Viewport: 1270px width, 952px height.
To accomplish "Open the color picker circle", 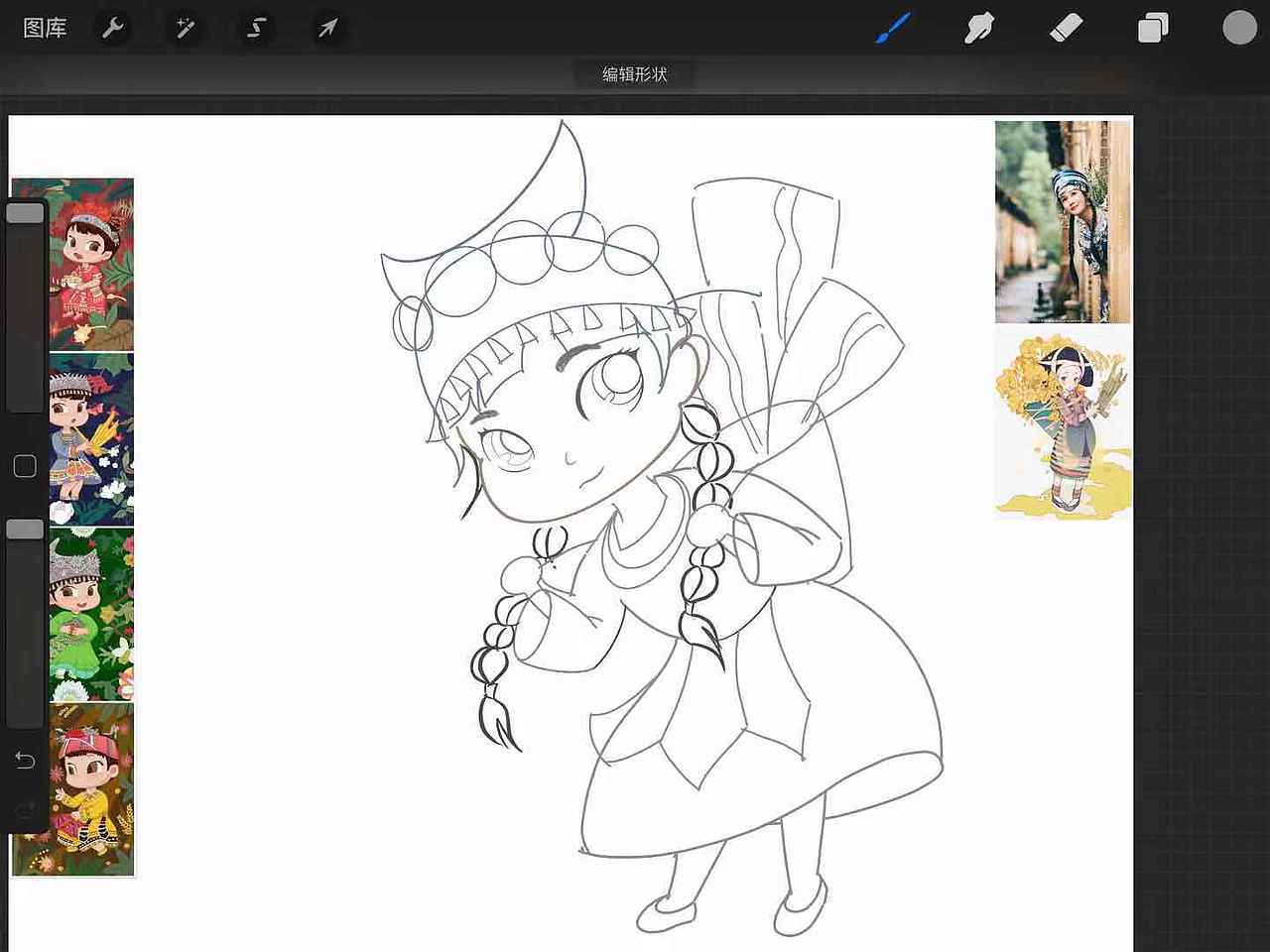I will (x=1239, y=28).
